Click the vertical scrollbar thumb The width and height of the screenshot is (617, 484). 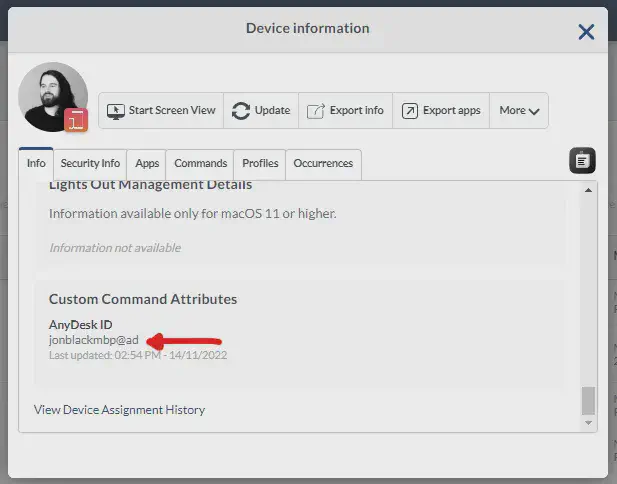point(588,401)
